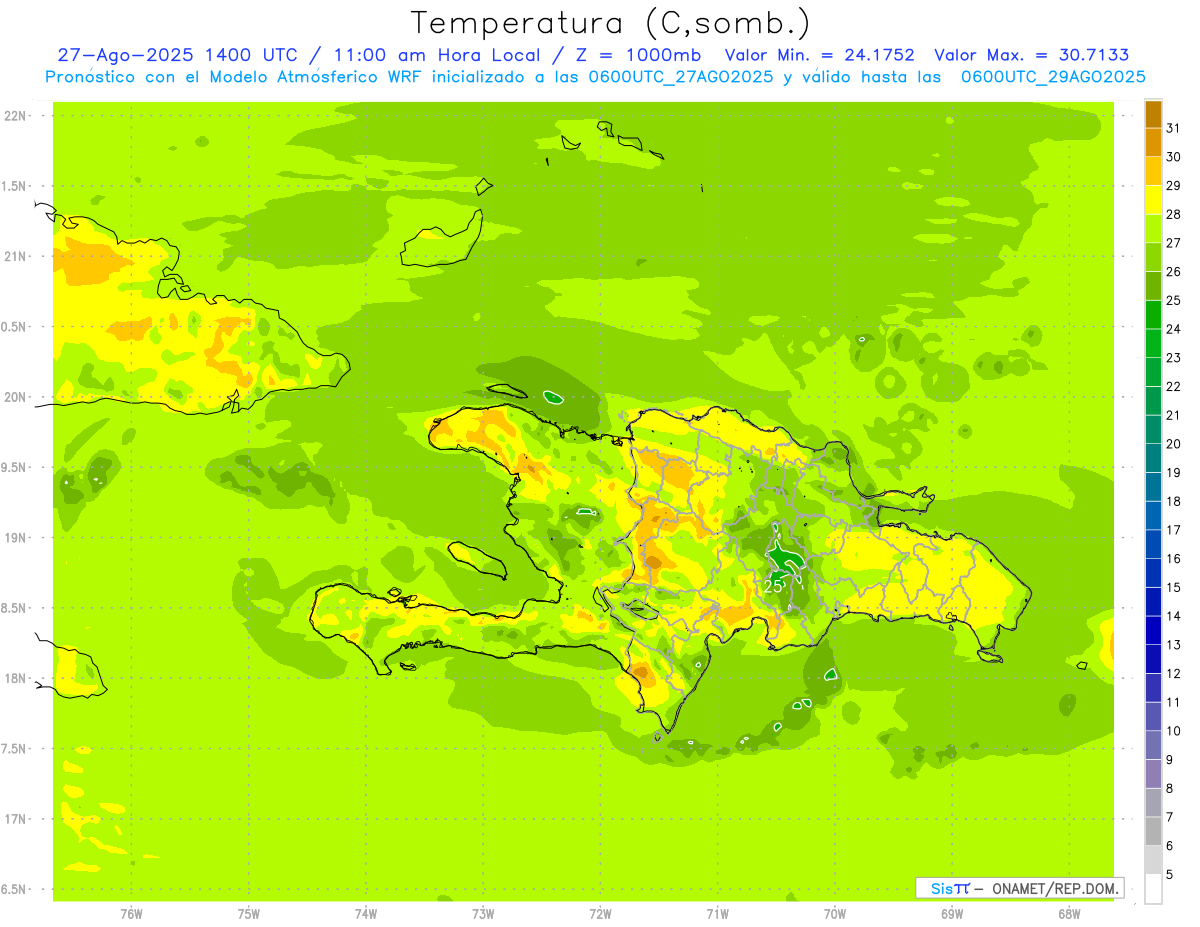Click latitude label '22N'
This screenshot has height=927, width=1200.
[15, 116]
